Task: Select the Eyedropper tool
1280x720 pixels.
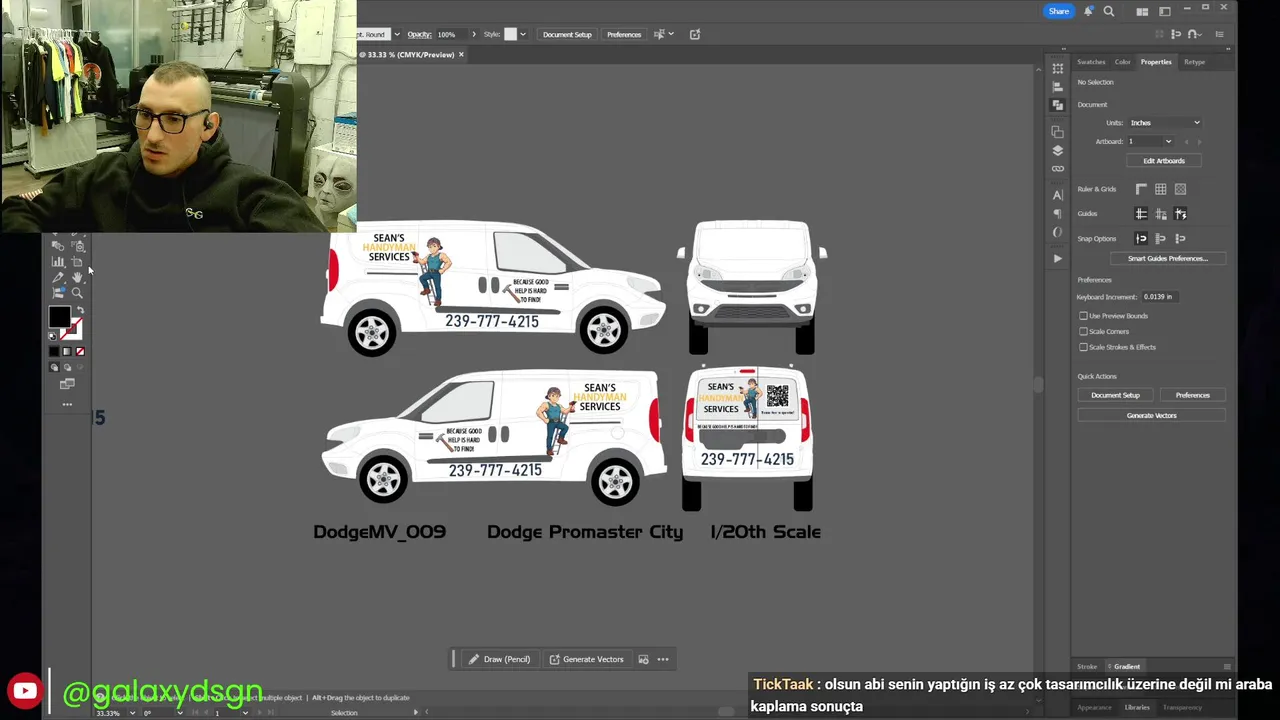Action: [x=58, y=277]
